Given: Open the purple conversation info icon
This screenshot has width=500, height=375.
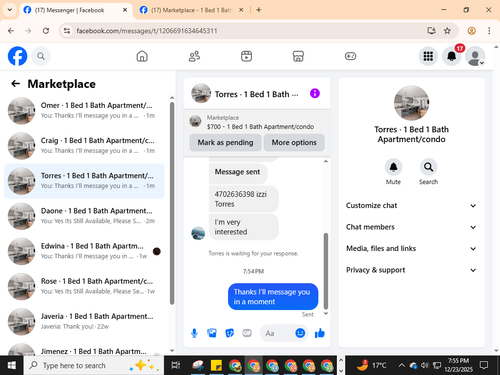Looking at the screenshot, I should click(315, 93).
